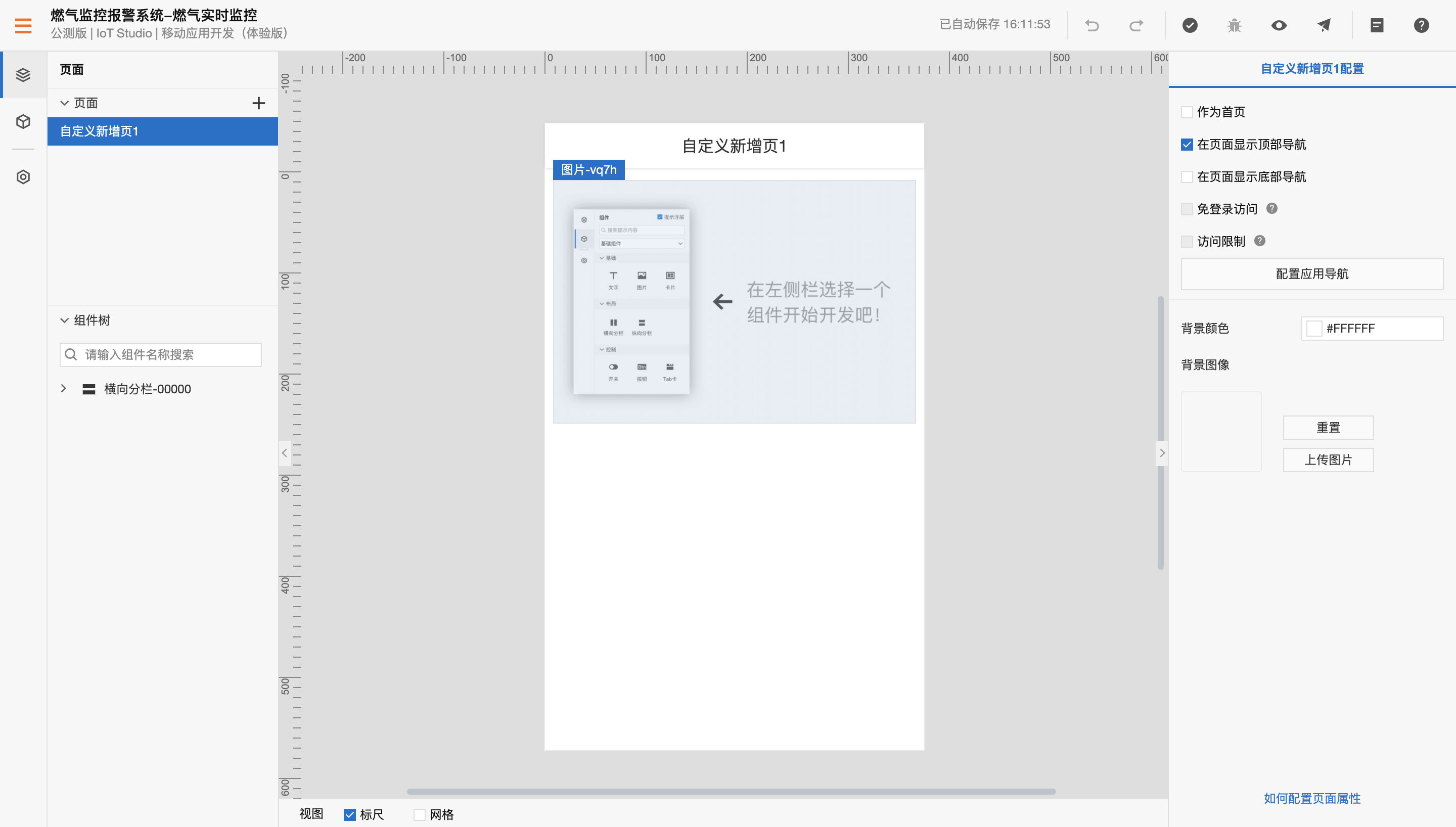Add a new page with plus icon

click(258, 103)
